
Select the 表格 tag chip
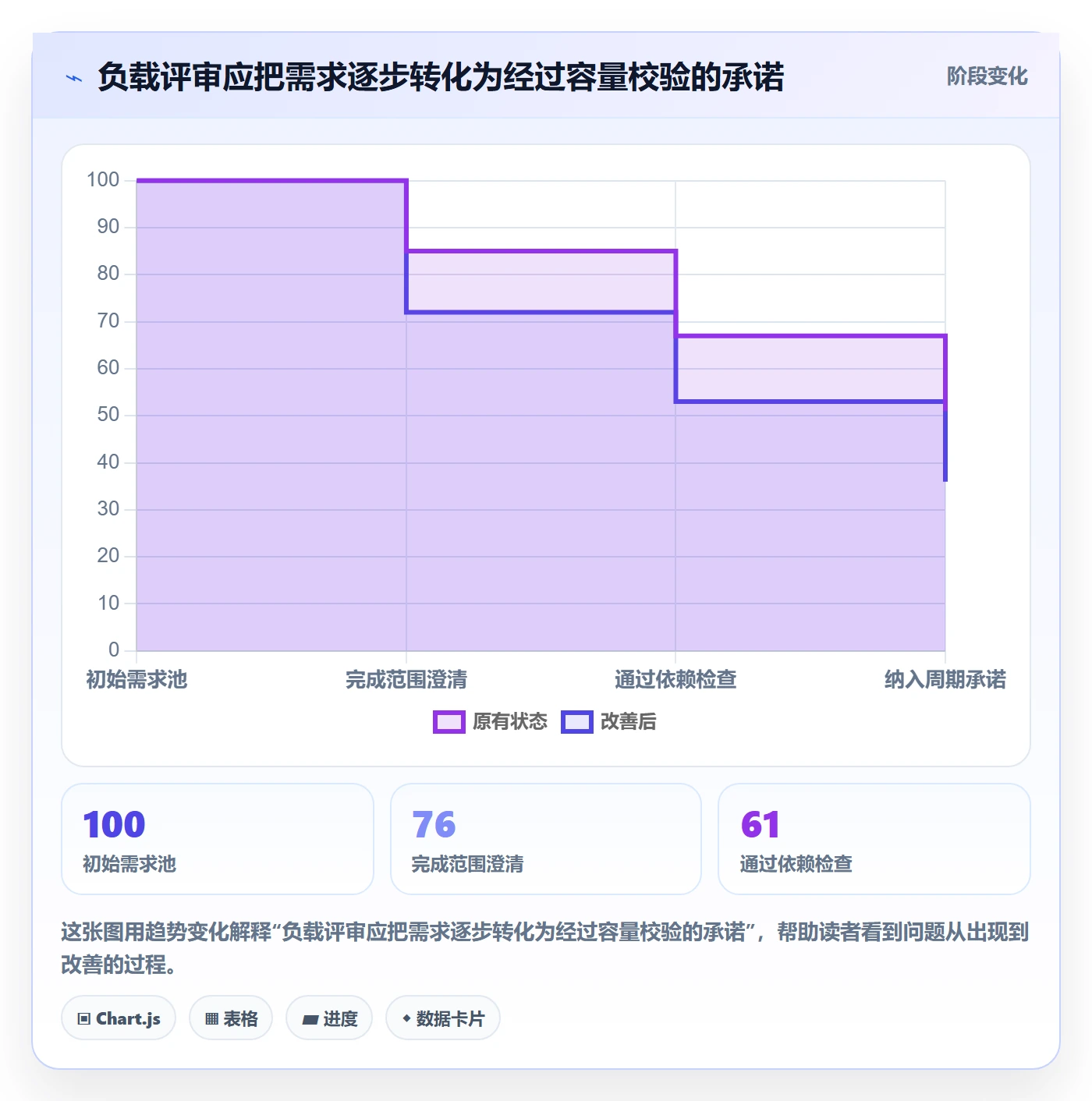pos(231,1018)
